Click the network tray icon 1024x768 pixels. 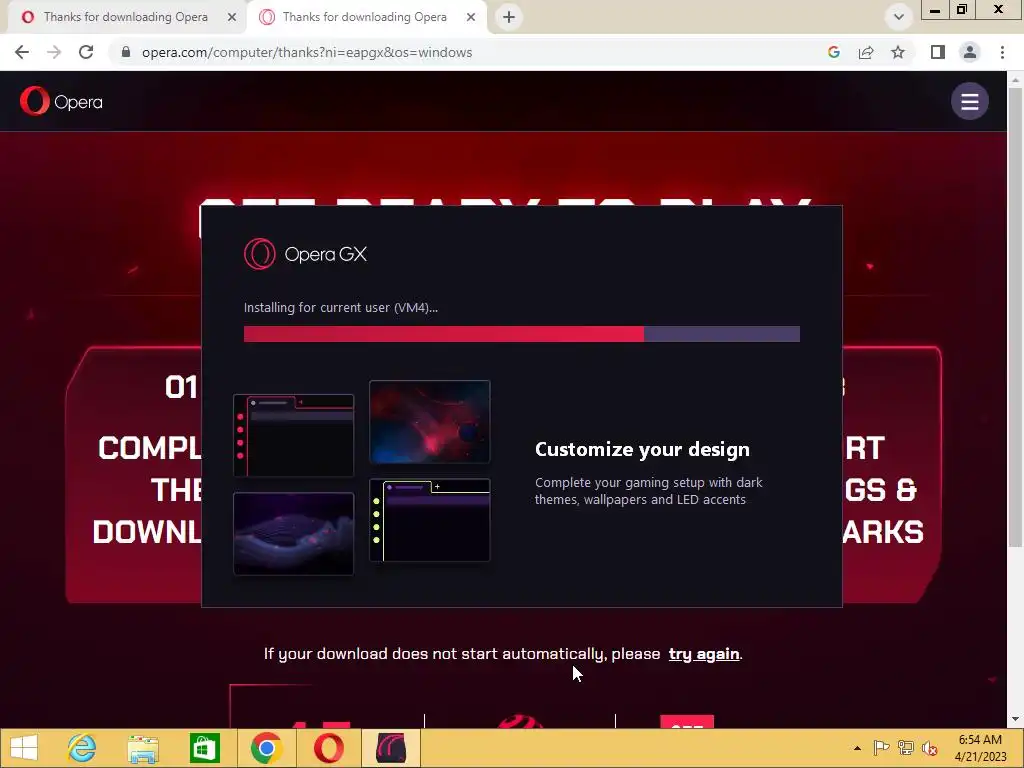click(x=906, y=748)
